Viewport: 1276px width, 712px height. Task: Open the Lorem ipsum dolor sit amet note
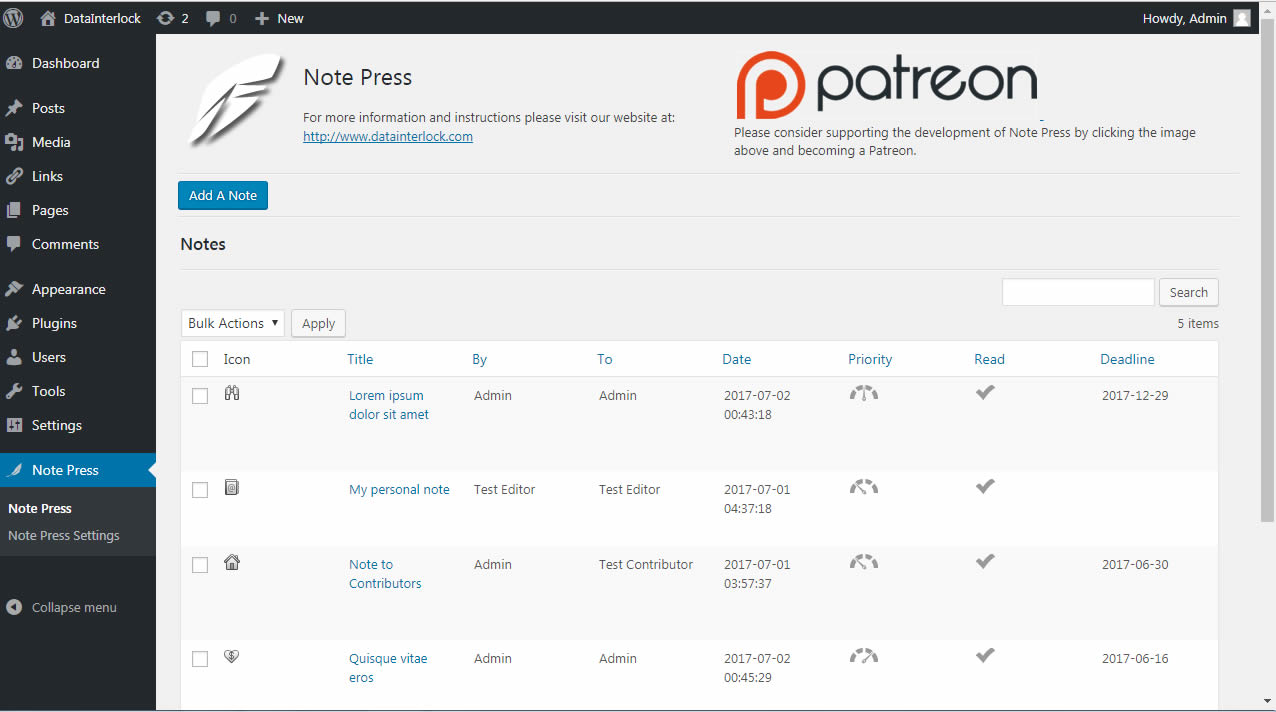(389, 405)
